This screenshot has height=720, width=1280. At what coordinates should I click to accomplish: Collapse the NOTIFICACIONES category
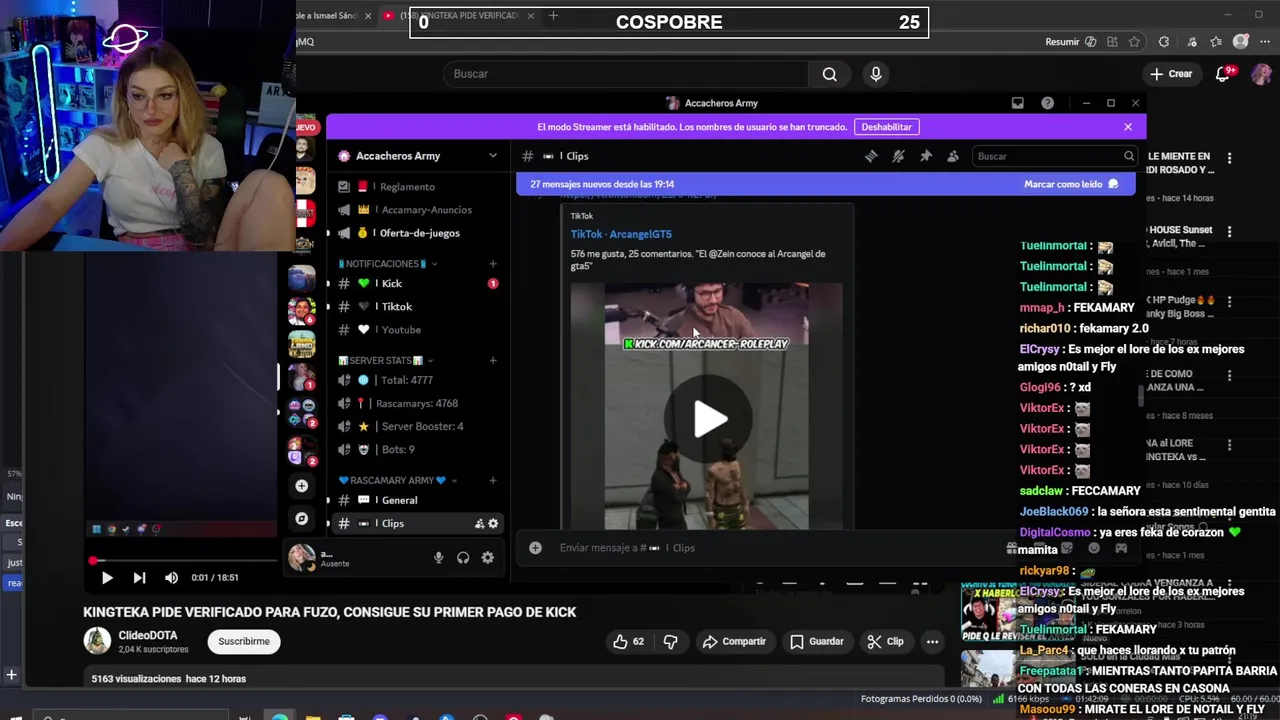coord(387,264)
